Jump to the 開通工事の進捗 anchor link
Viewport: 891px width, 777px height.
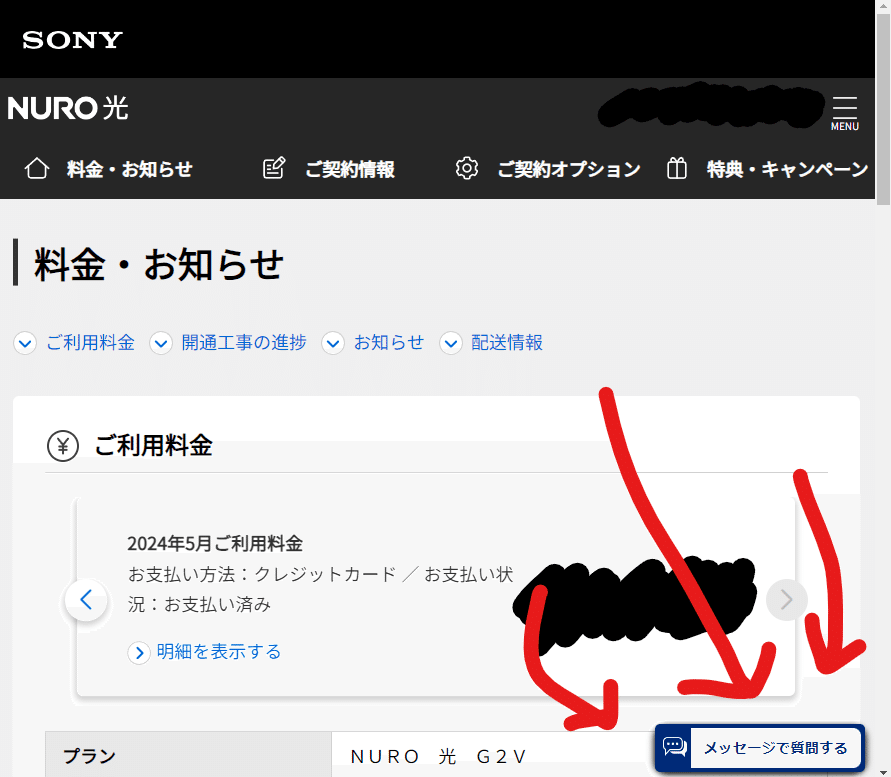coord(244,343)
